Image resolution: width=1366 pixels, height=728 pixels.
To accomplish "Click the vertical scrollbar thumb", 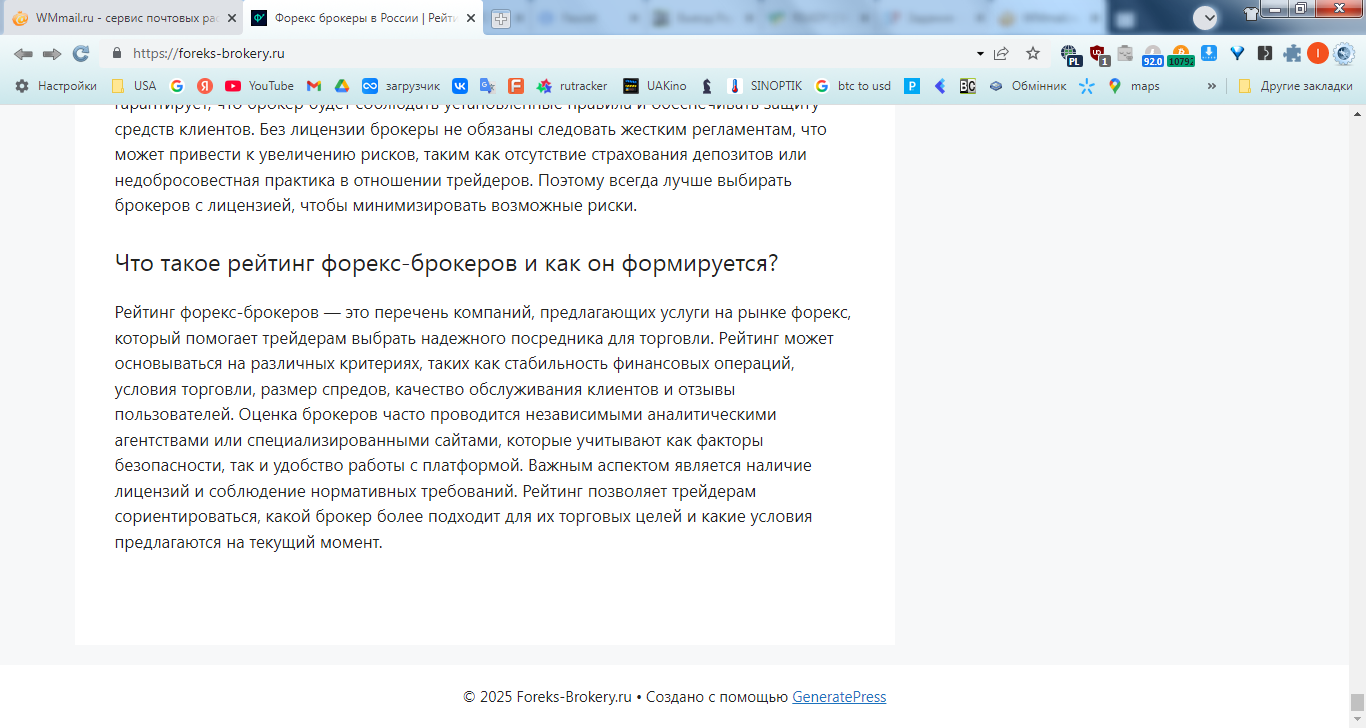I will (x=1357, y=702).
